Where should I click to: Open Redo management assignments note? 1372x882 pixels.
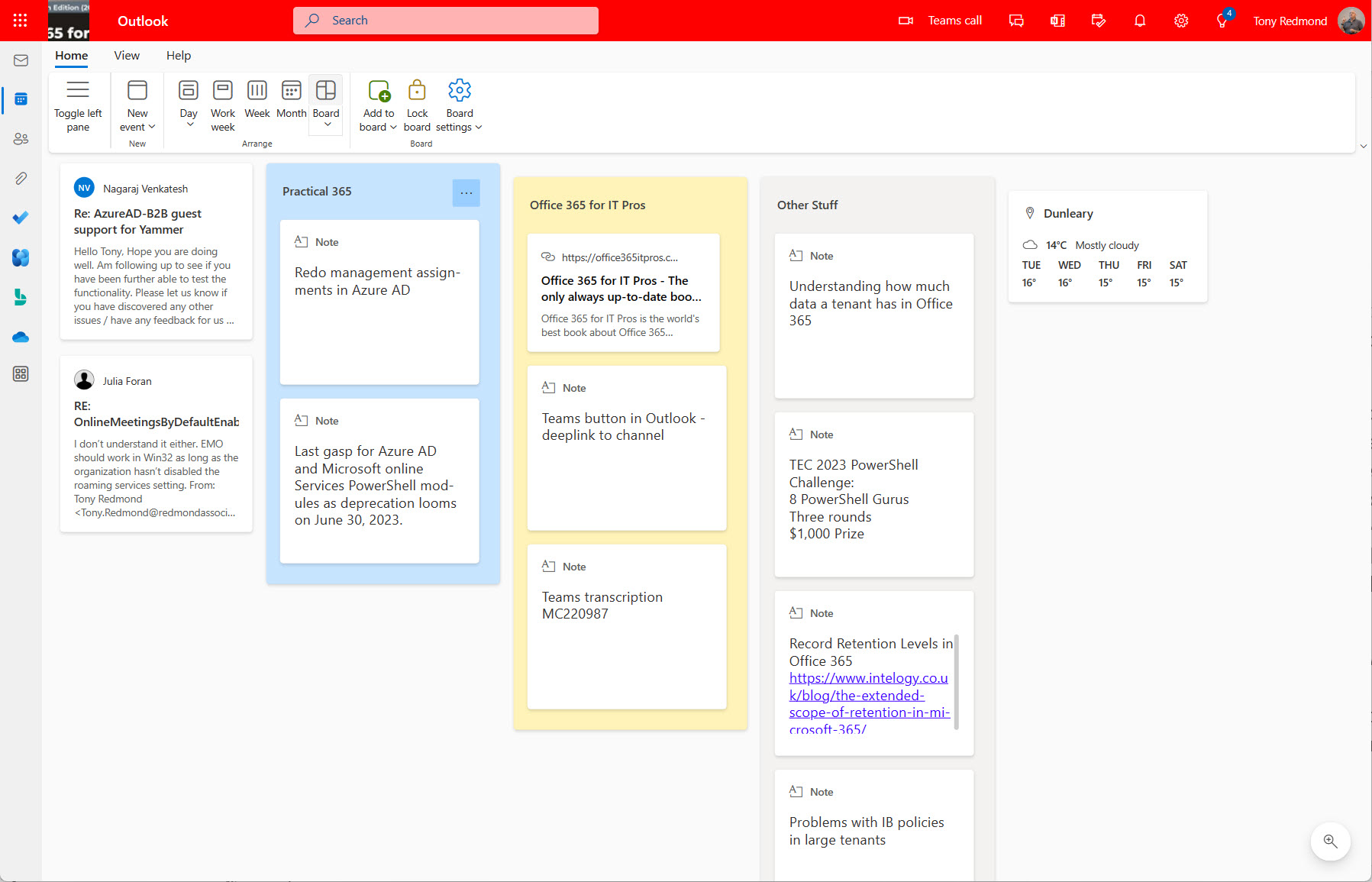[x=379, y=302]
